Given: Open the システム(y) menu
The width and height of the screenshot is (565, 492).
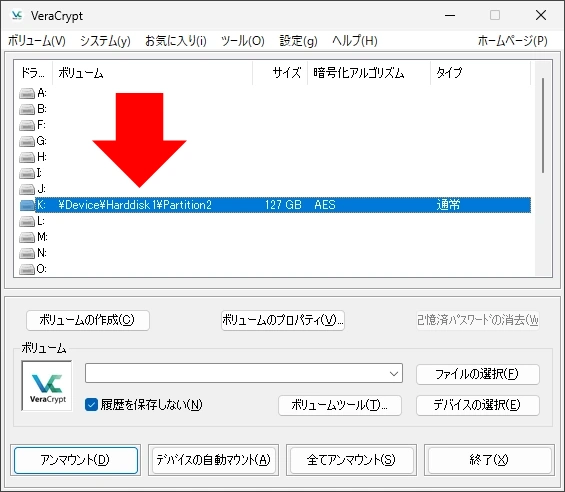Looking at the screenshot, I should pyautogui.click(x=105, y=41).
